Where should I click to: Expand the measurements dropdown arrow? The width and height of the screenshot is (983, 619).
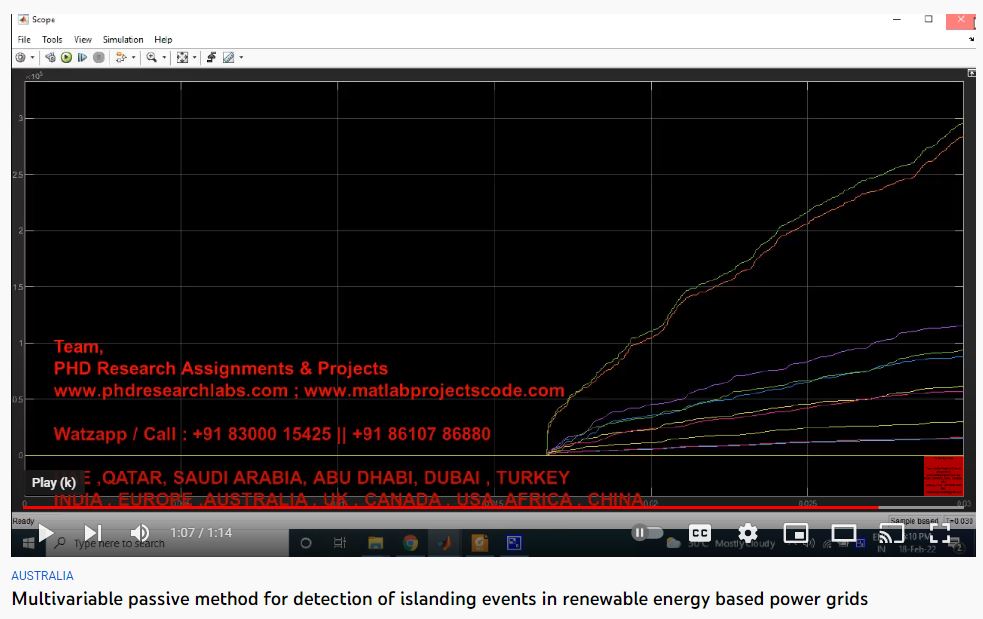tap(241, 58)
